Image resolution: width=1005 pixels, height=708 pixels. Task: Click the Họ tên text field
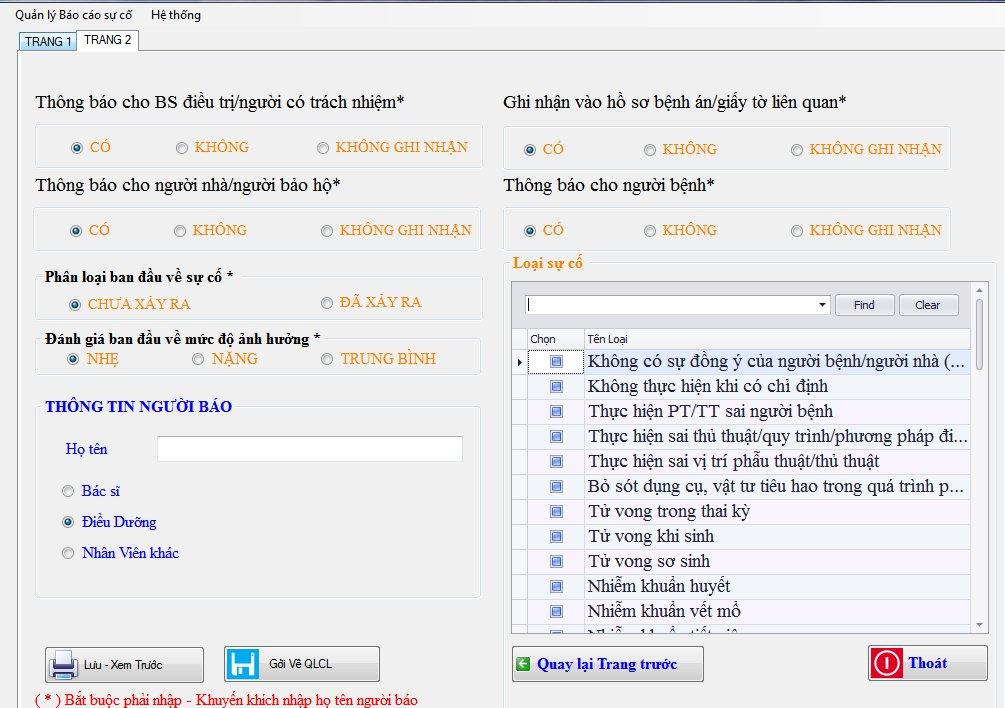click(309, 449)
